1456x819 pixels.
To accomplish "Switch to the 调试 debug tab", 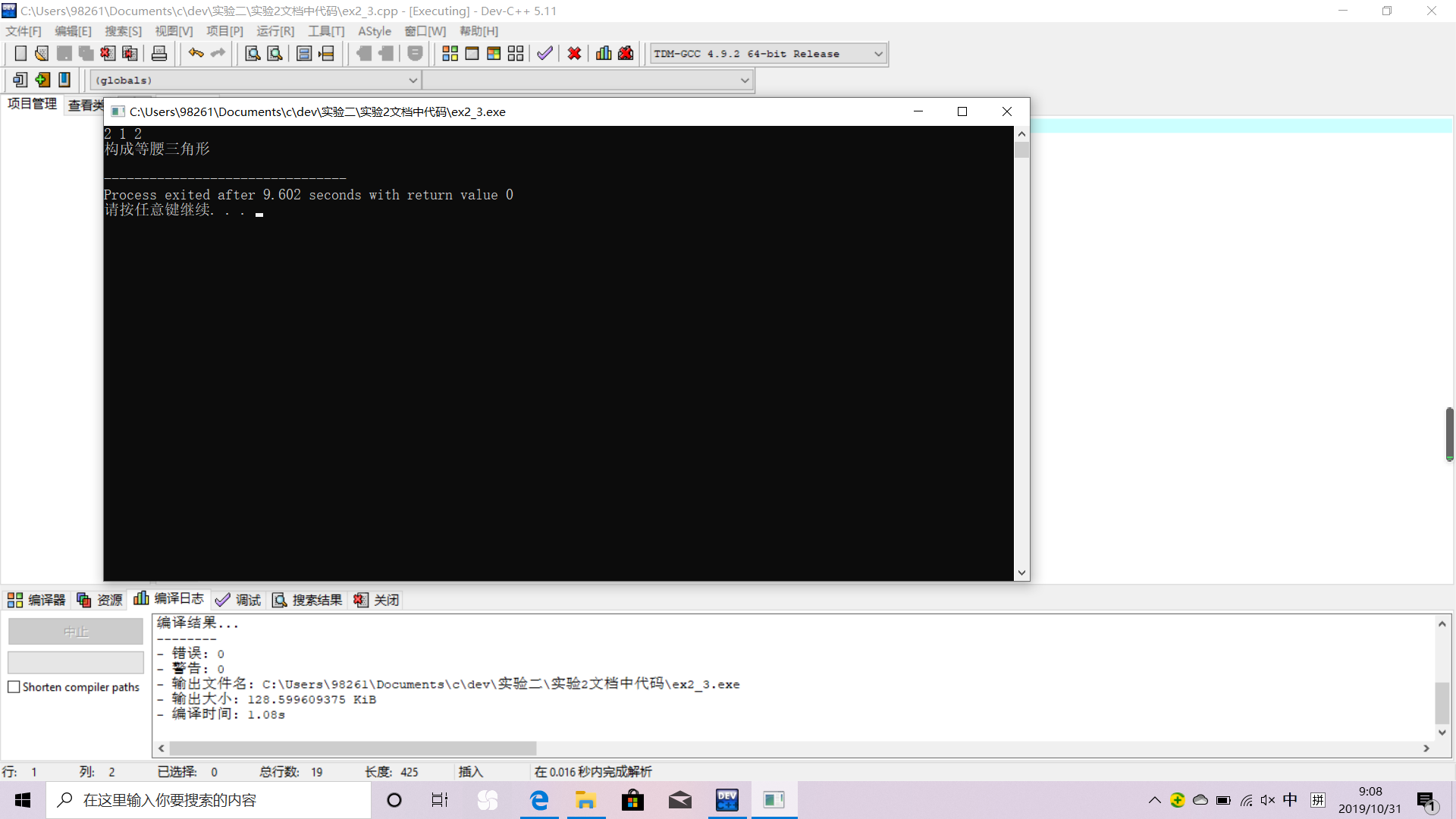I will tap(238, 600).
